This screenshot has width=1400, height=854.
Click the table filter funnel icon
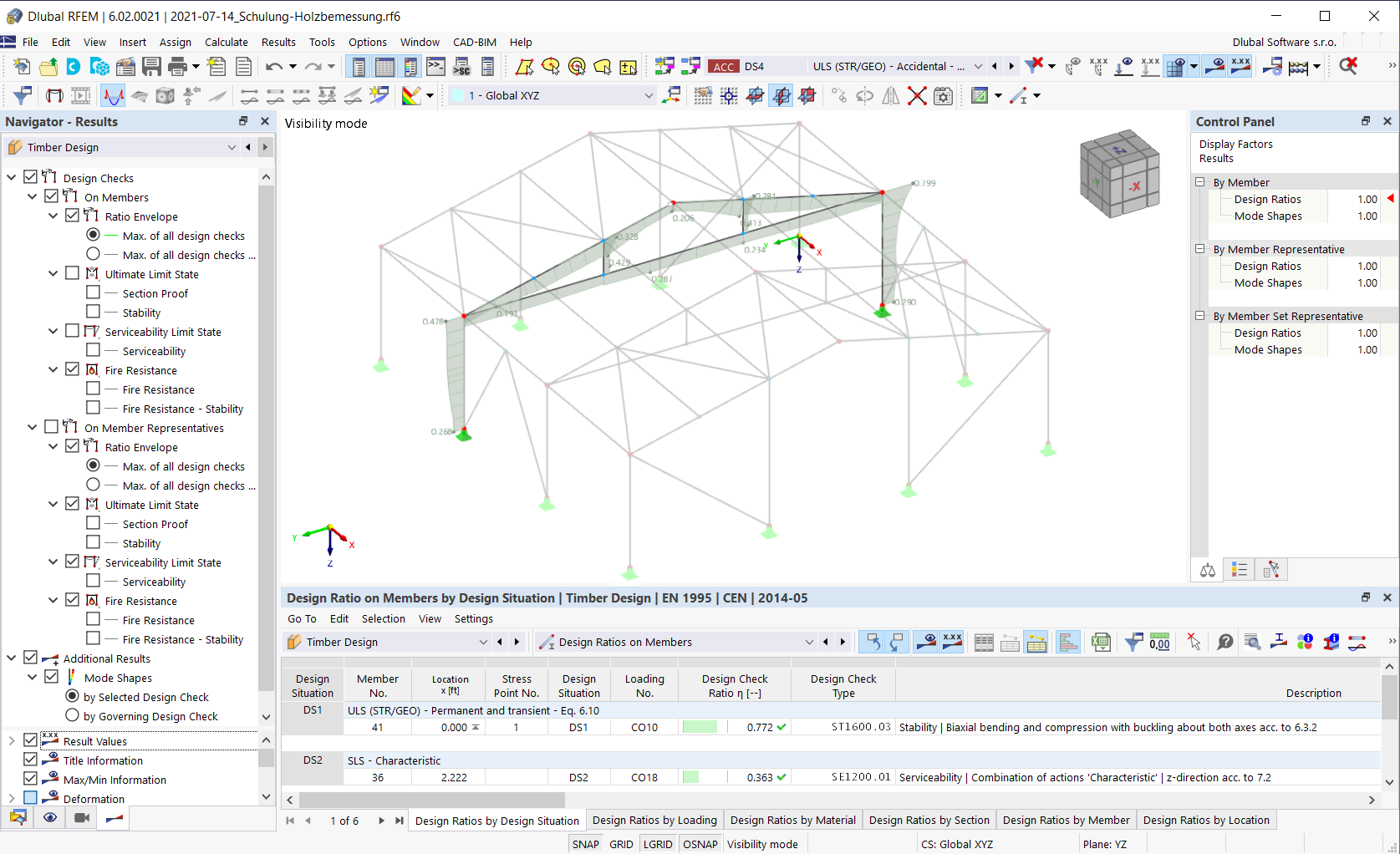(x=1133, y=642)
